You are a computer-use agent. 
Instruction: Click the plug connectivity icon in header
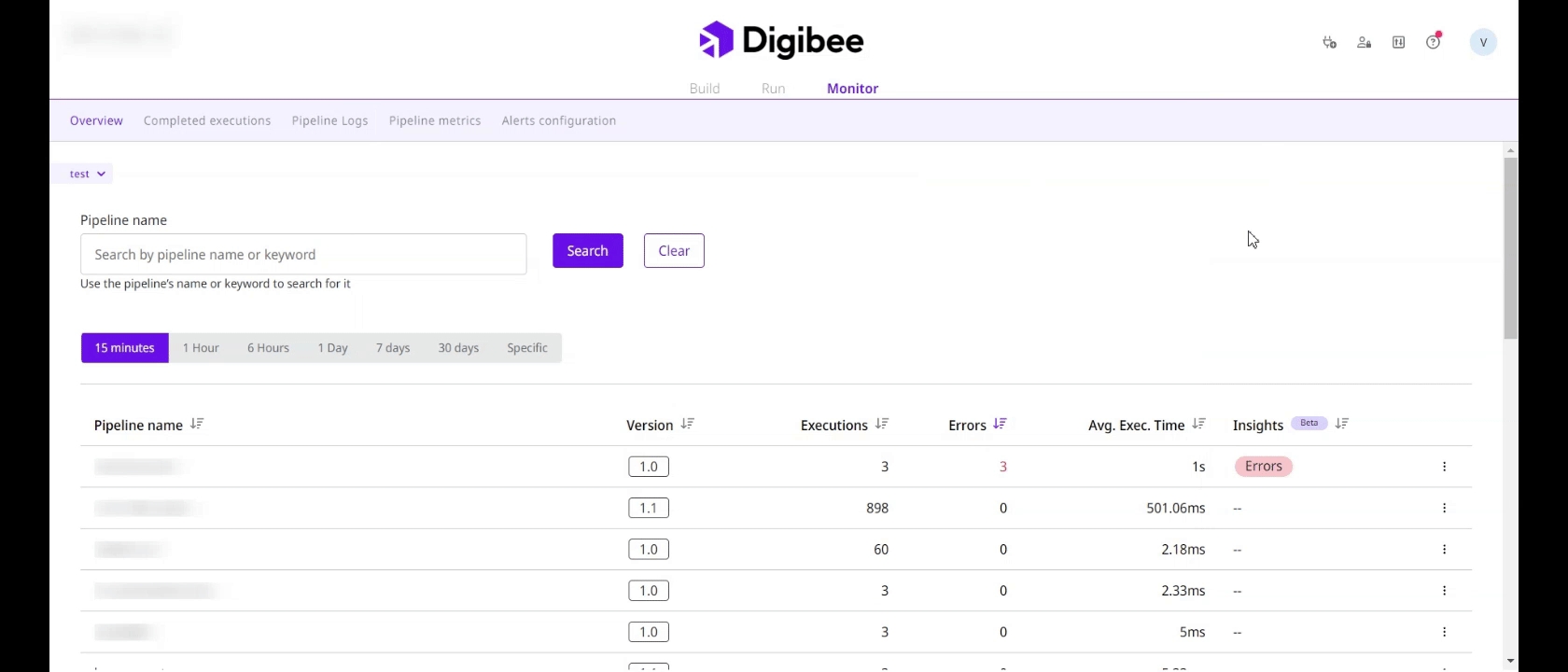pos(1329,42)
